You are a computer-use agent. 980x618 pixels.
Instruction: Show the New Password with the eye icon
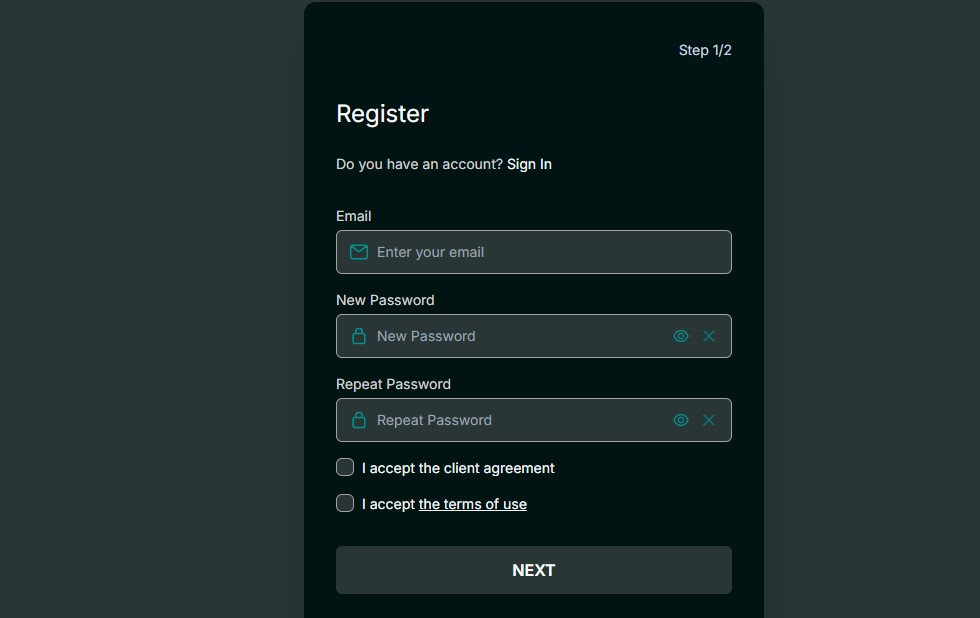(x=681, y=336)
